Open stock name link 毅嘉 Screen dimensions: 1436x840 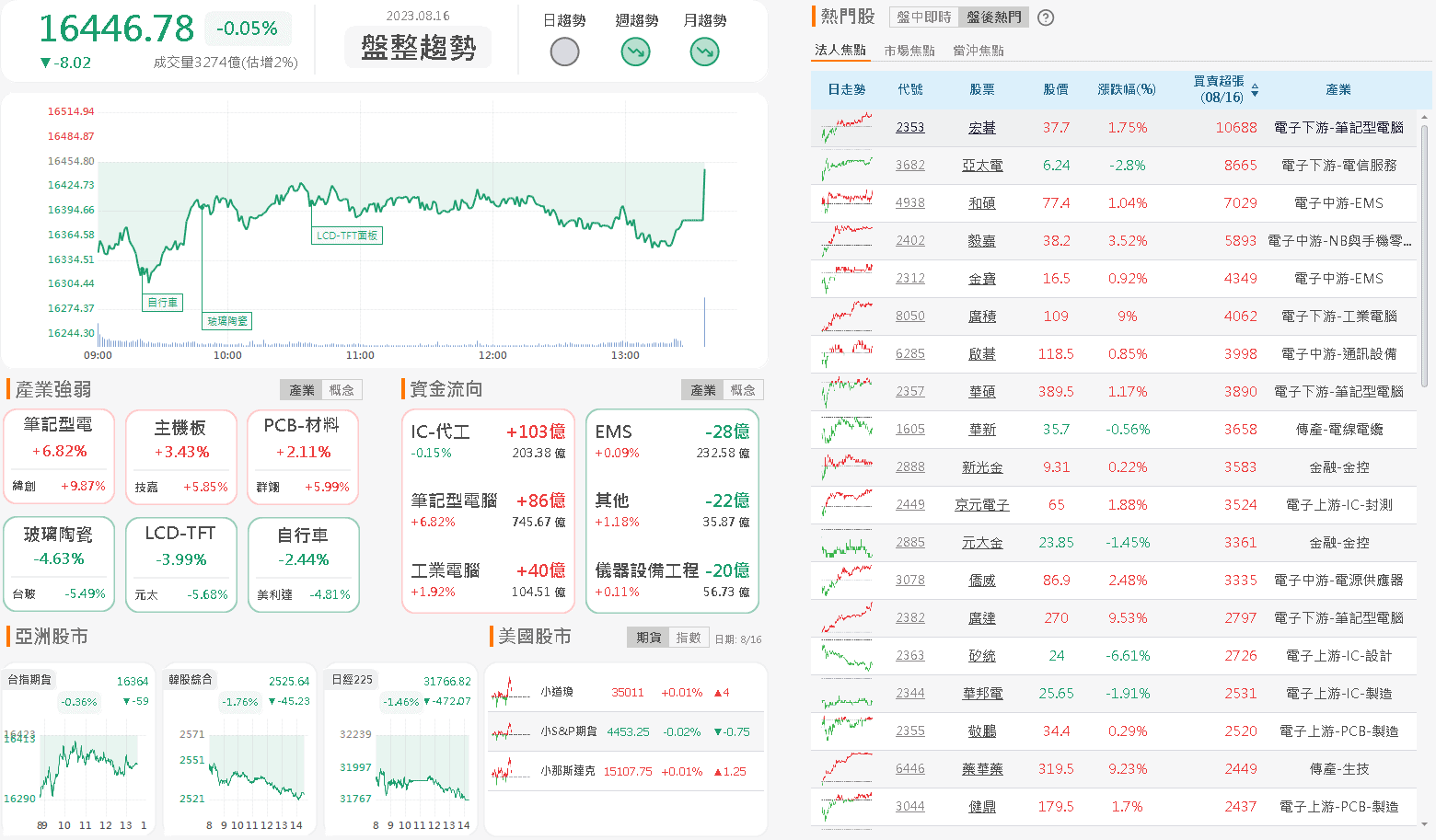(982, 240)
